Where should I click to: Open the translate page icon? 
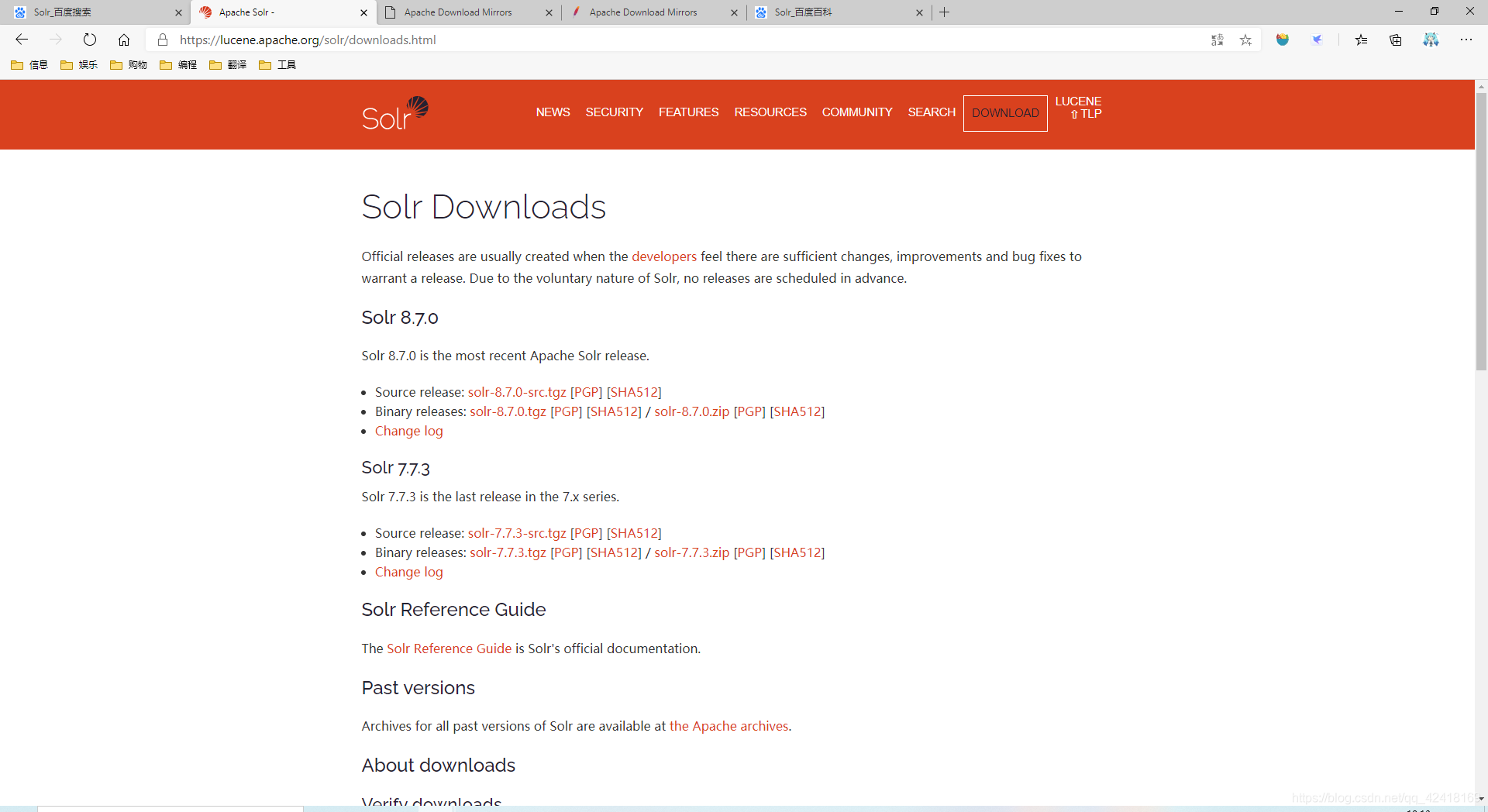click(x=1218, y=40)
